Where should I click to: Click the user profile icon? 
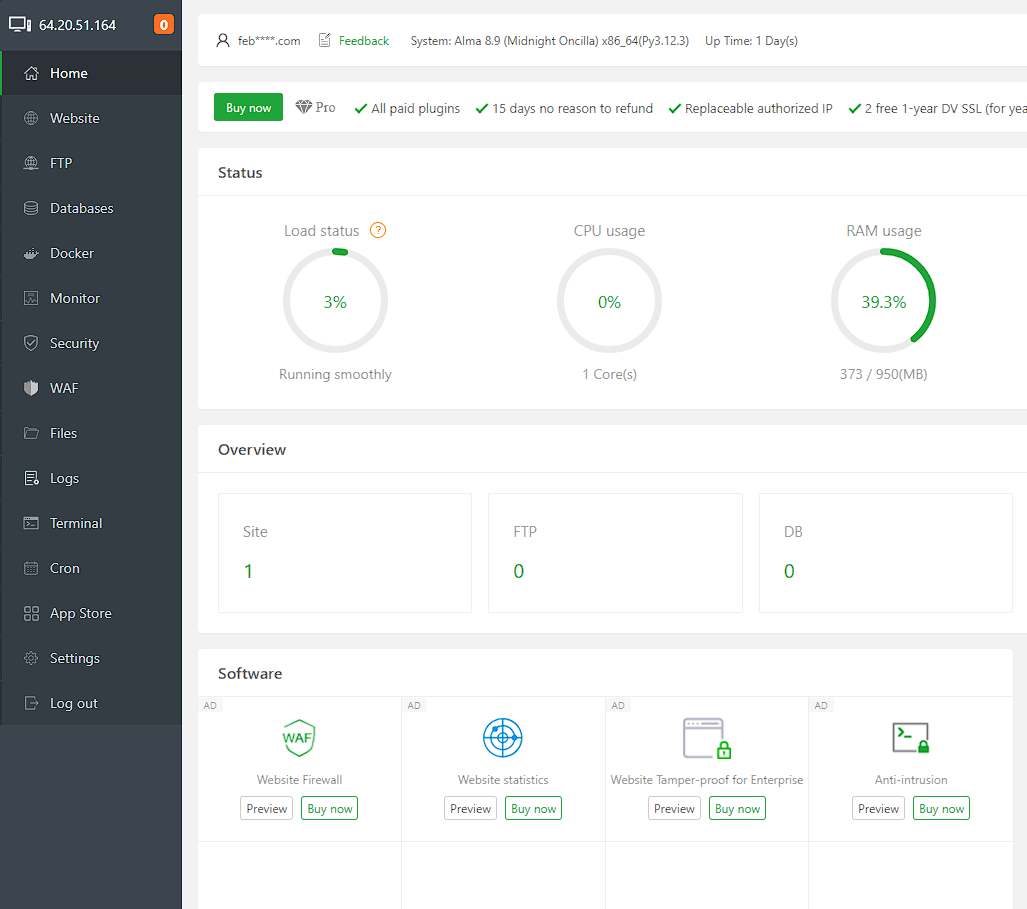pos(223,41)
